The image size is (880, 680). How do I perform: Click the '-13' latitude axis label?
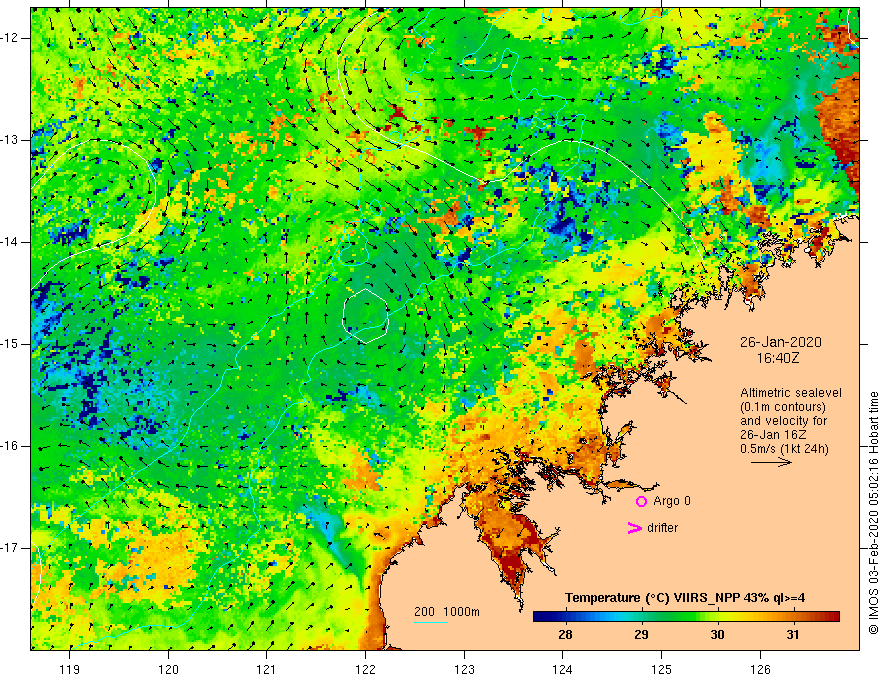click(11, 140)
